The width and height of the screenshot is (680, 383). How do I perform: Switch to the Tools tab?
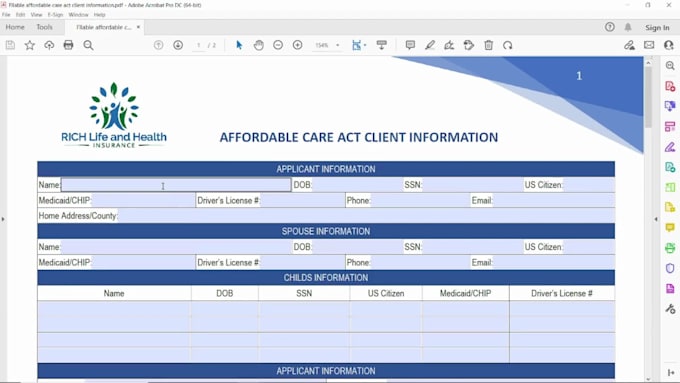(x=44, y=27)
